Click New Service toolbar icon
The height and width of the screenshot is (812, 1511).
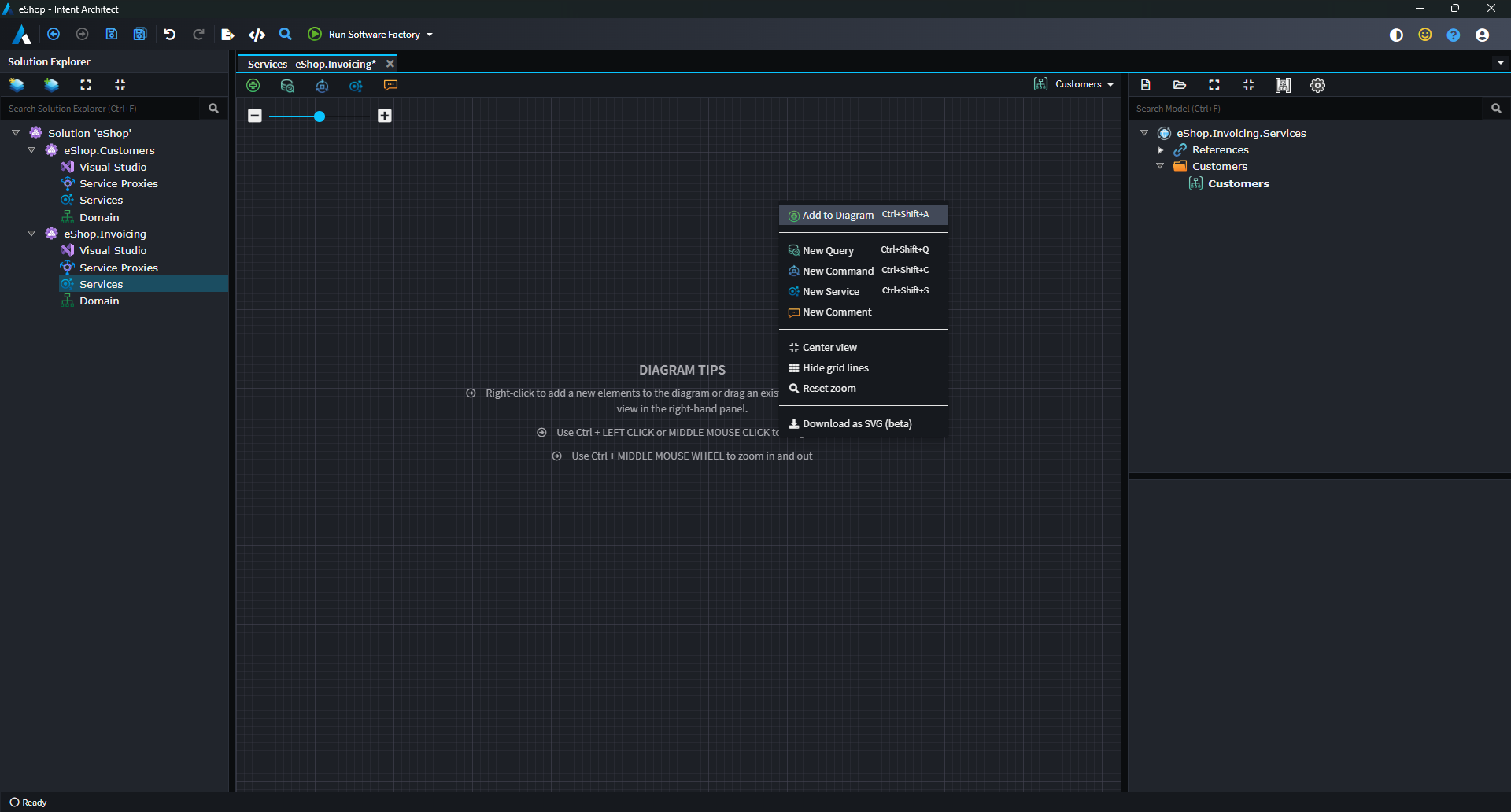coord(356,86)
